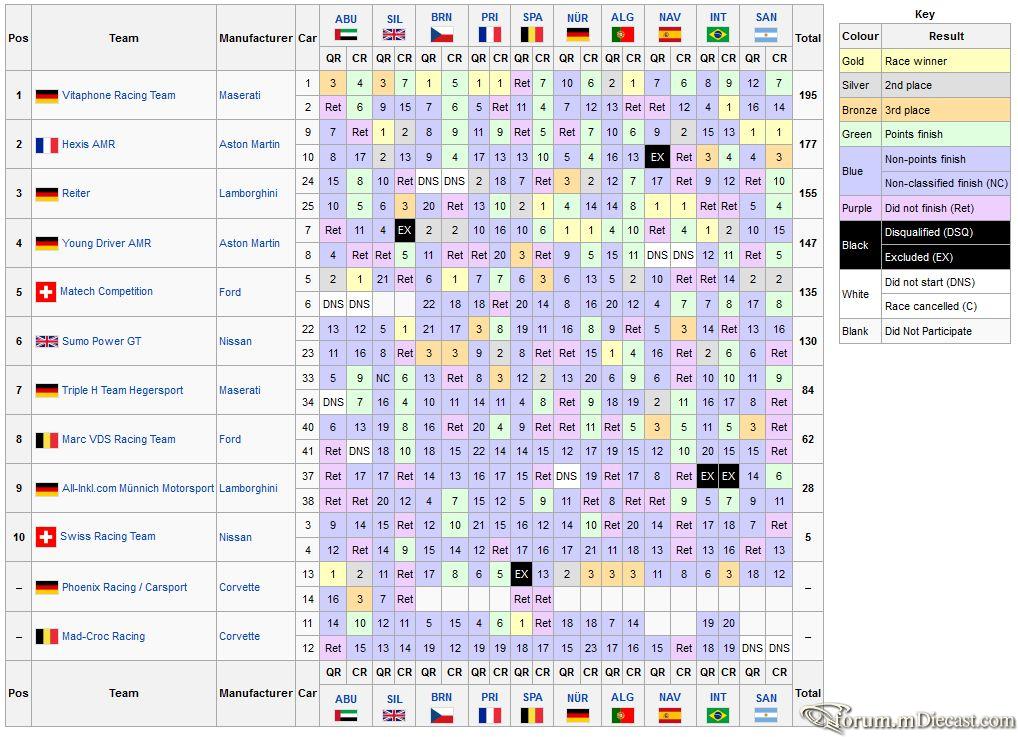This screenshot has height=737, width=1018.
Task: Open the SIL round link in top header
Action: click(394, 19)
